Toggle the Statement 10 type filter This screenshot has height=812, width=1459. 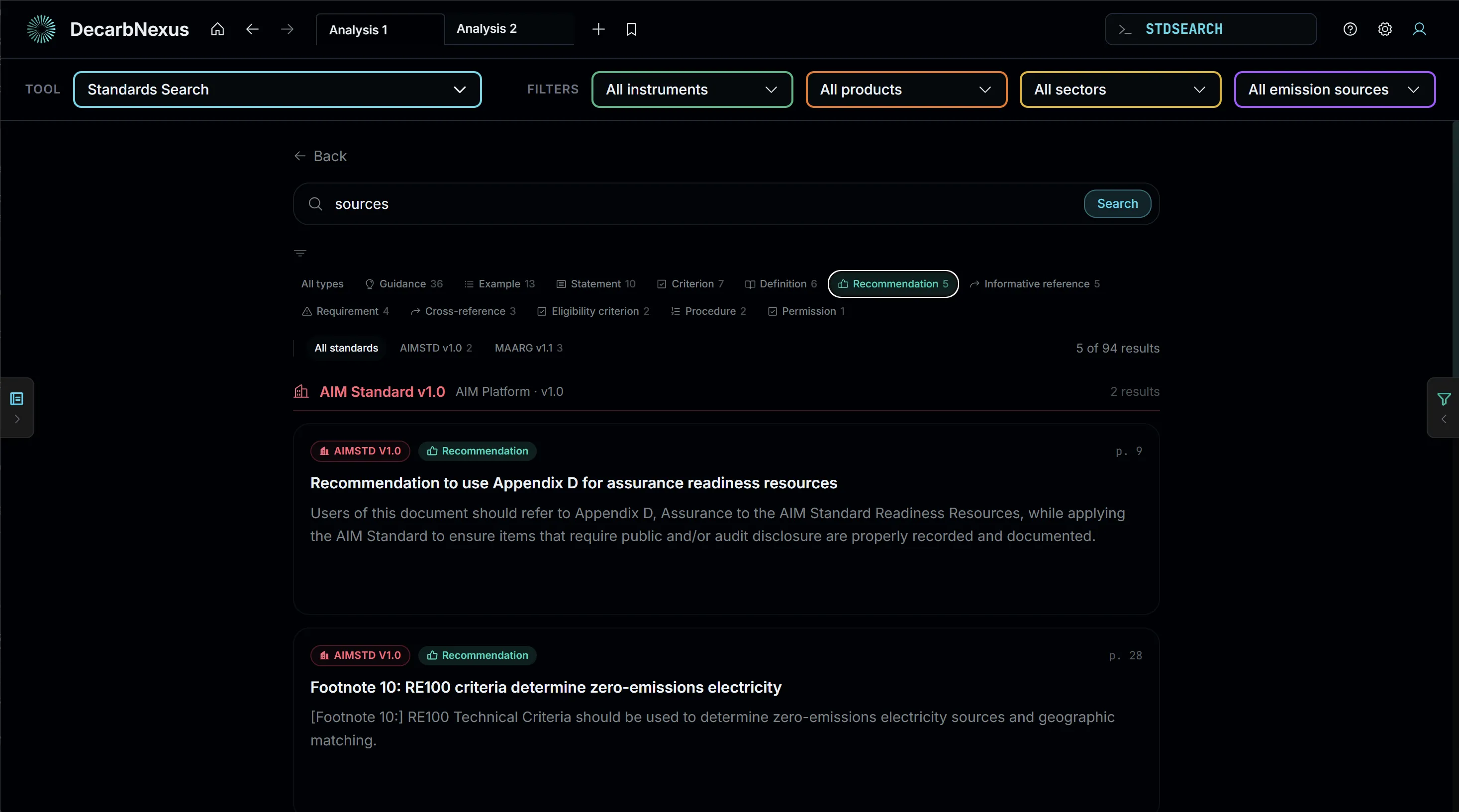pyautogui.click(x=596, y=284)
